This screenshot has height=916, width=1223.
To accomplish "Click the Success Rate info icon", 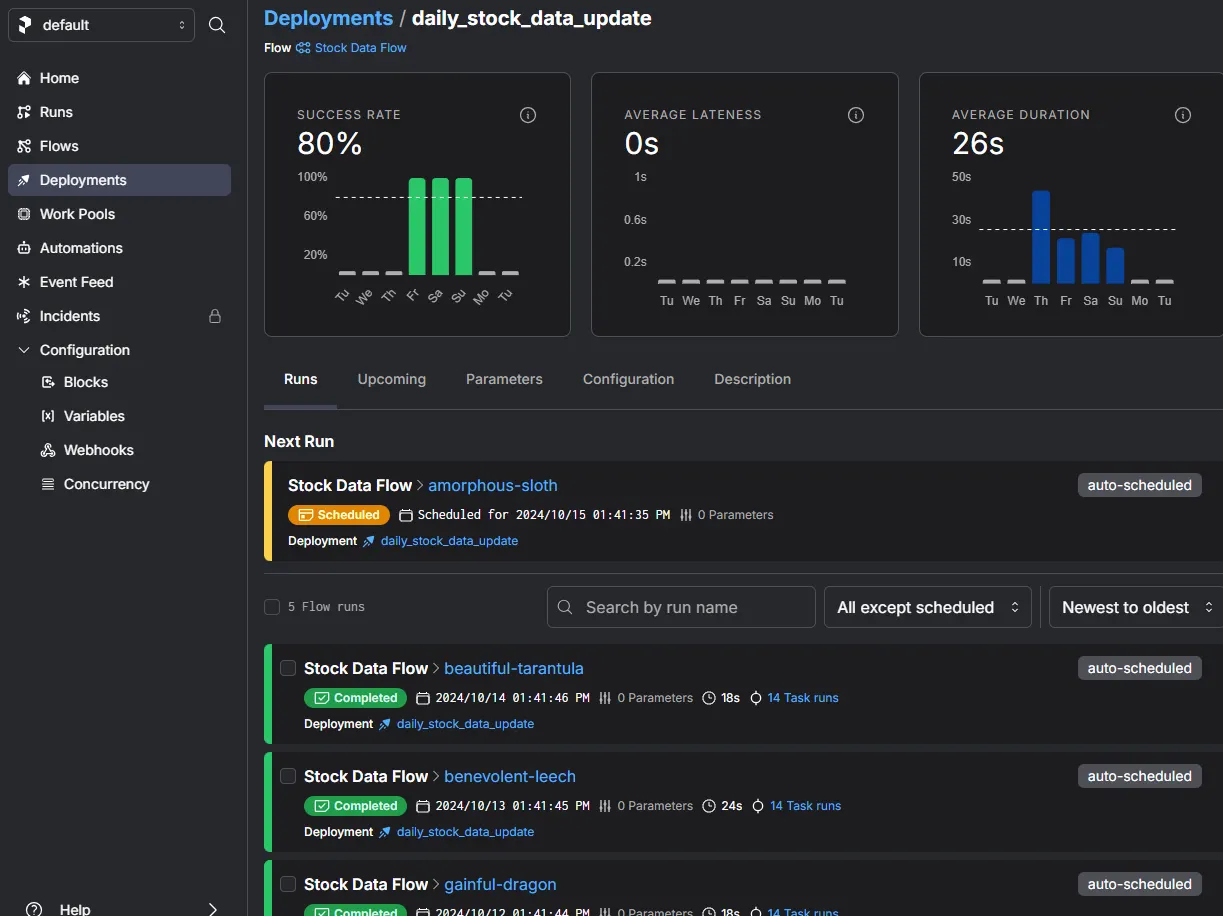I will click(x=528, y=115).
